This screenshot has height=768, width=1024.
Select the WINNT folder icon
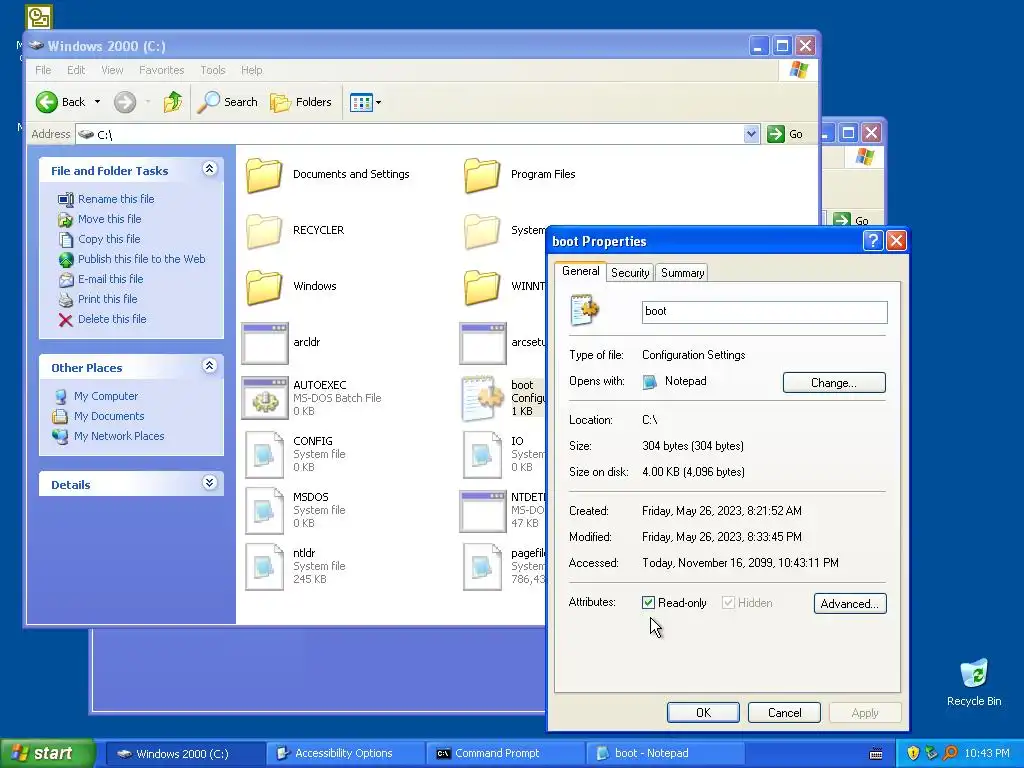tap(482, 287)
